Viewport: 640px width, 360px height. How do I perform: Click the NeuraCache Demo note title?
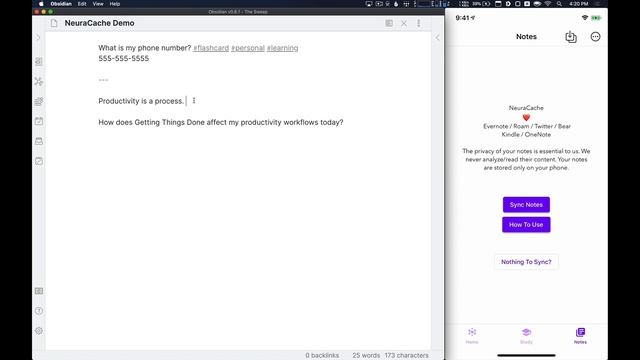click(x=99, y=23)
